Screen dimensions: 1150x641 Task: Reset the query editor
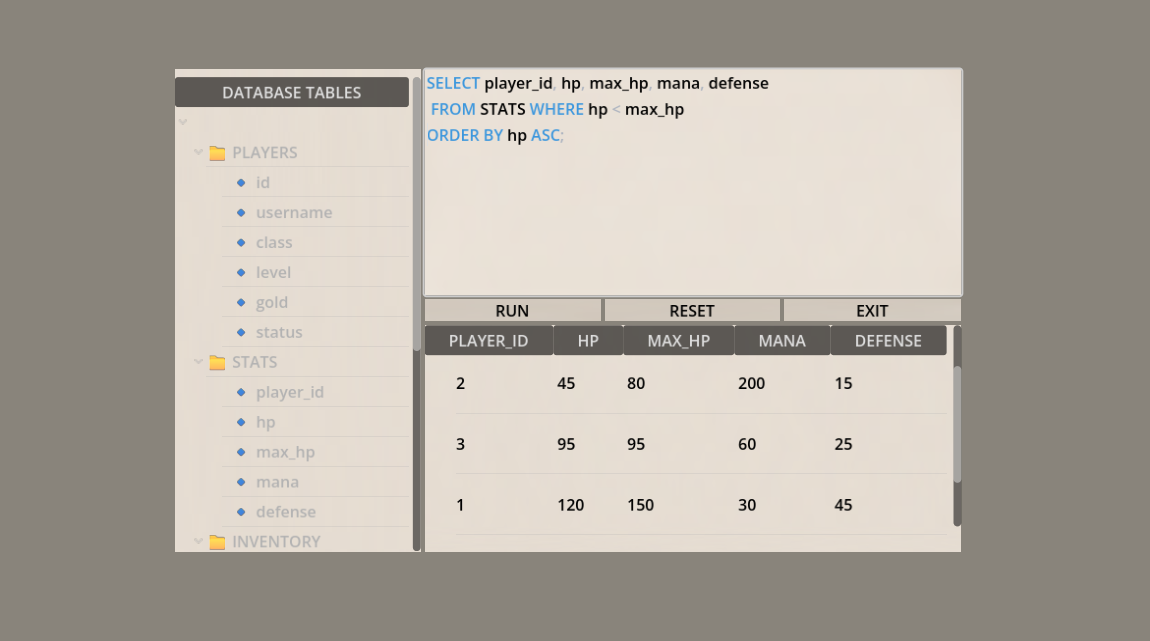pyautogui.click(x=692, y=310)
